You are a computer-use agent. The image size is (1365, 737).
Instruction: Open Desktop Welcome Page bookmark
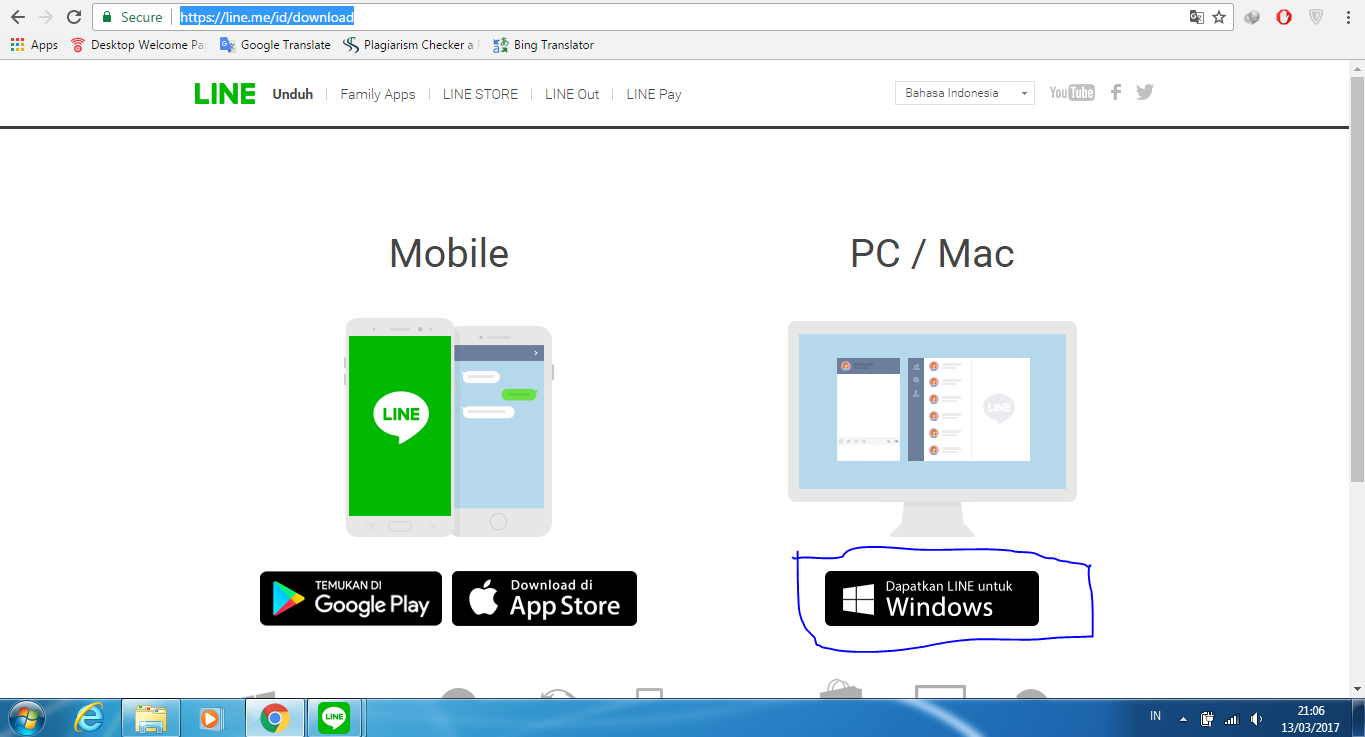(x=138, y=45)
